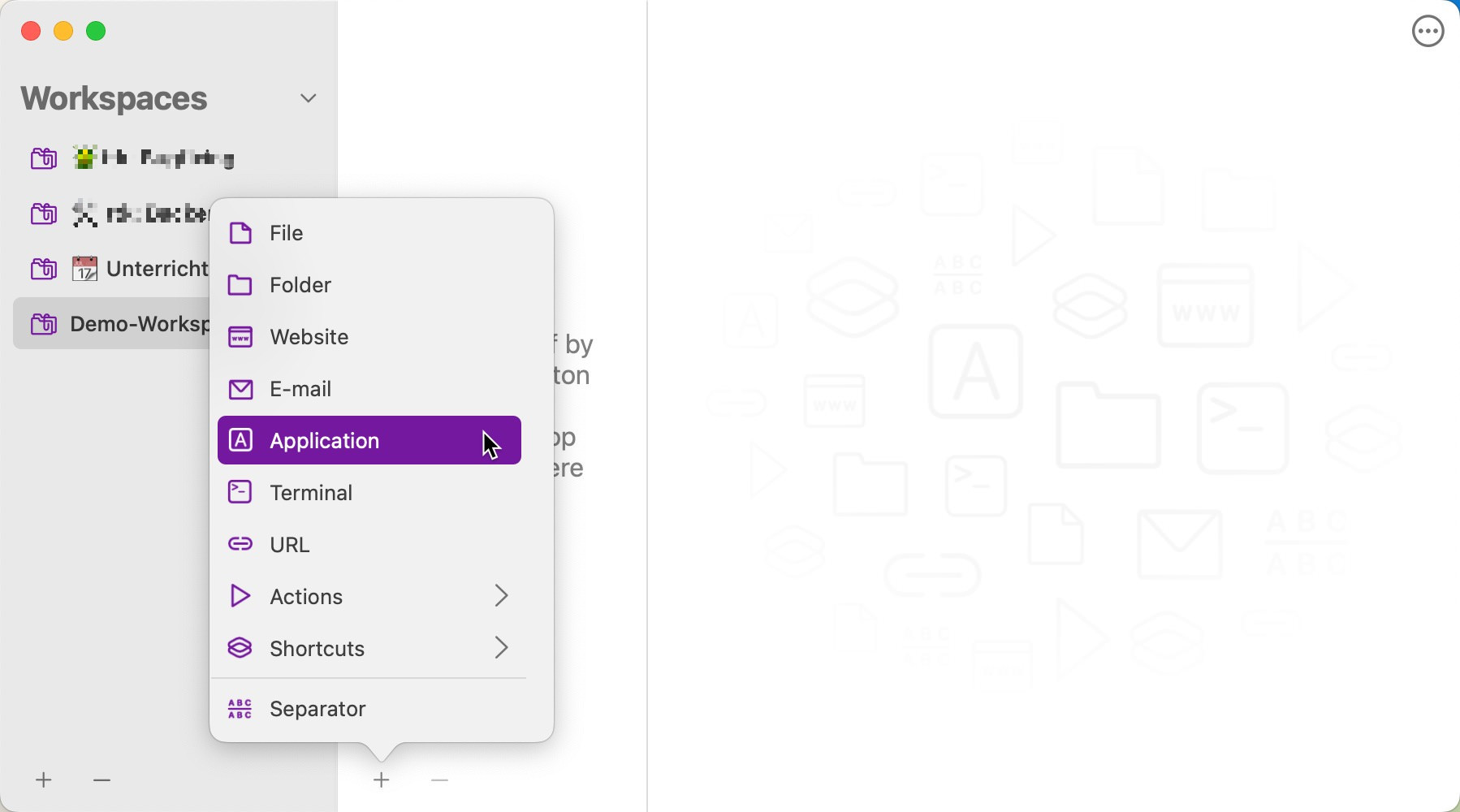Screen dimensions: 1460x812
Task: Open the Actions menu entry
Action: tap(369, 596)
